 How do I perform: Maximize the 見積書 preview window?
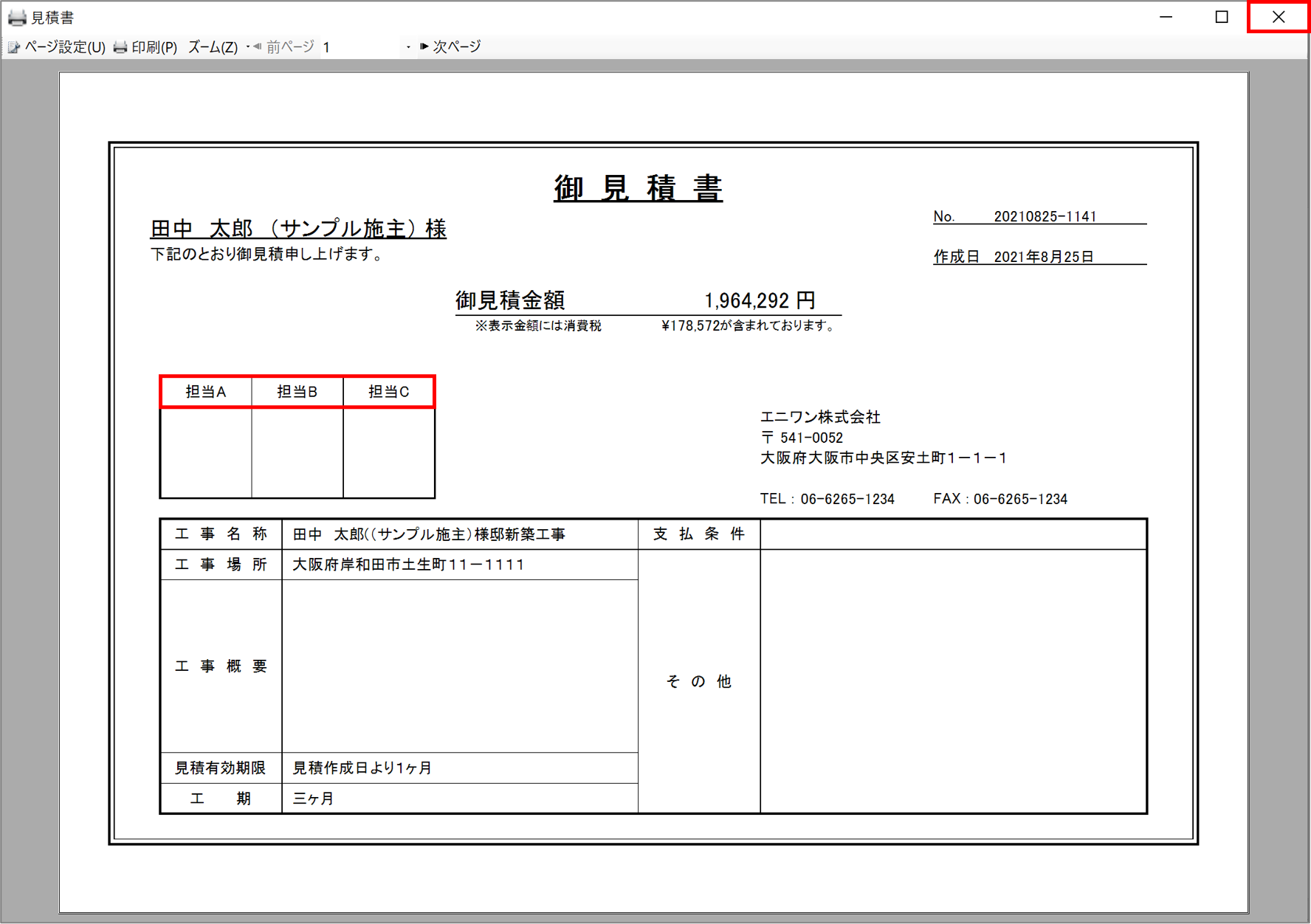(x=1222, y=17)
